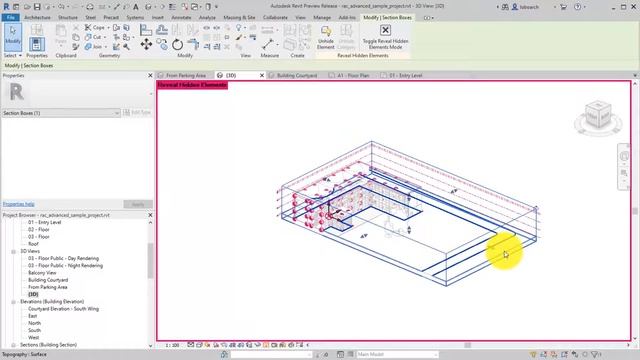Open the Annotate ribbon tab
This screenshot has width=640, height=360.
[181, 18]
